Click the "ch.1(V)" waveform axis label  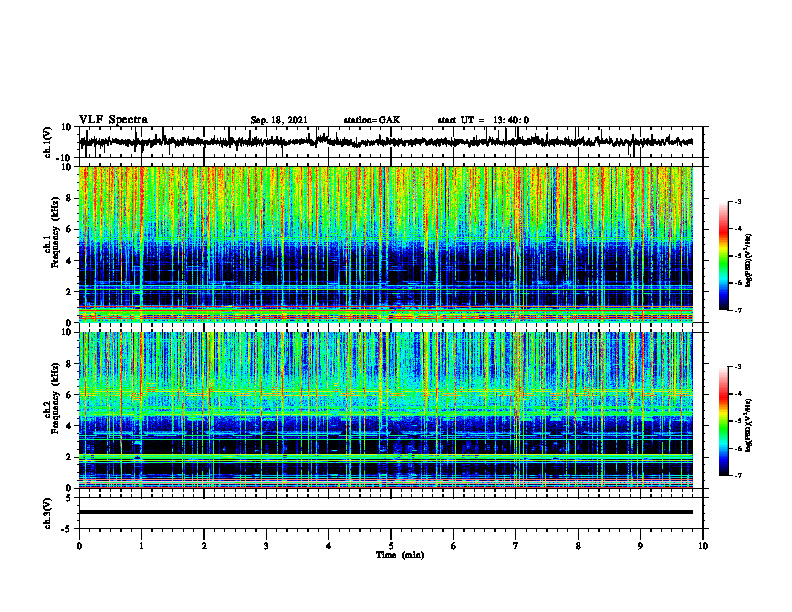[x=48, y=142]
